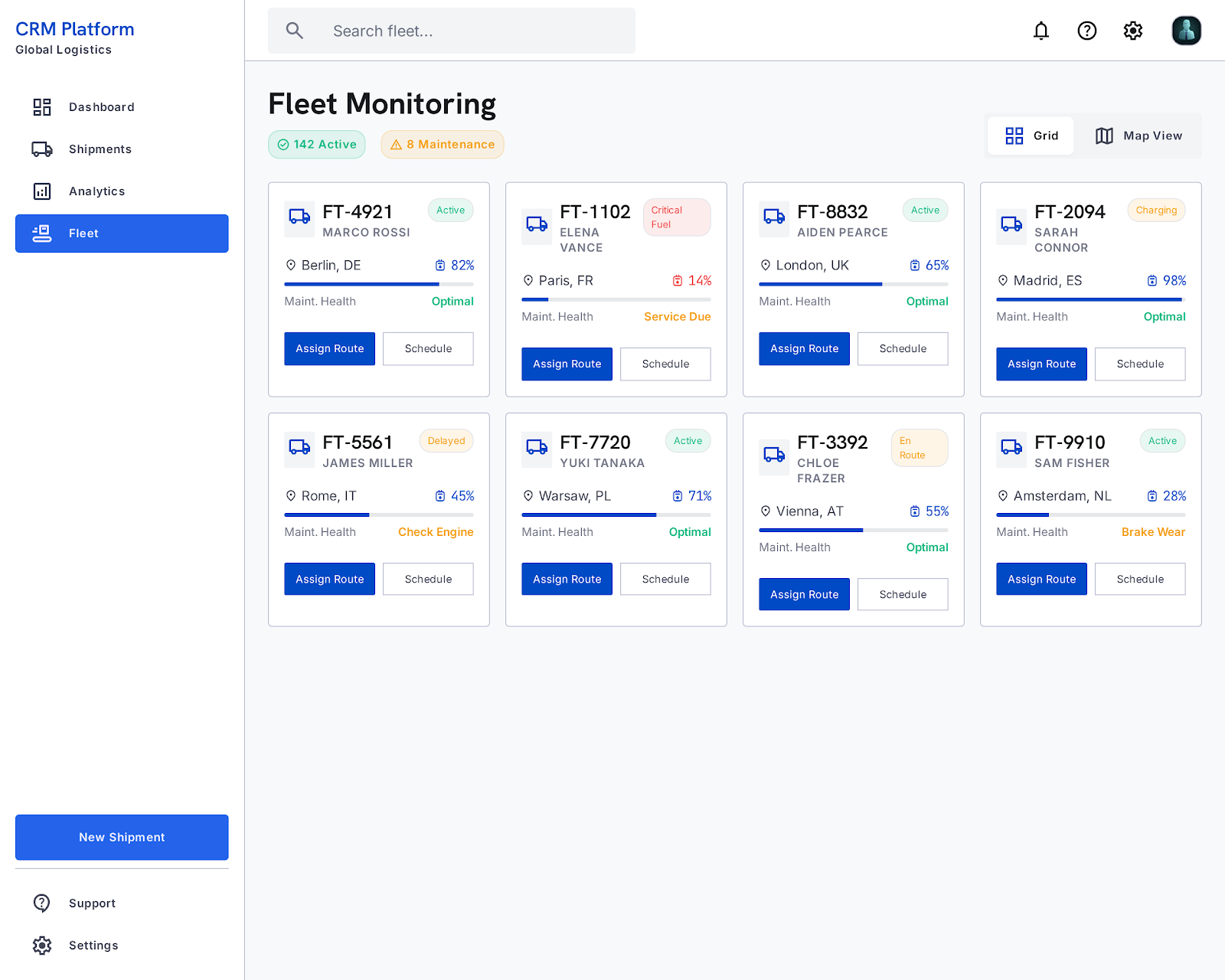Schedule maintenance for FT-1102

click(x=665, y=364)
